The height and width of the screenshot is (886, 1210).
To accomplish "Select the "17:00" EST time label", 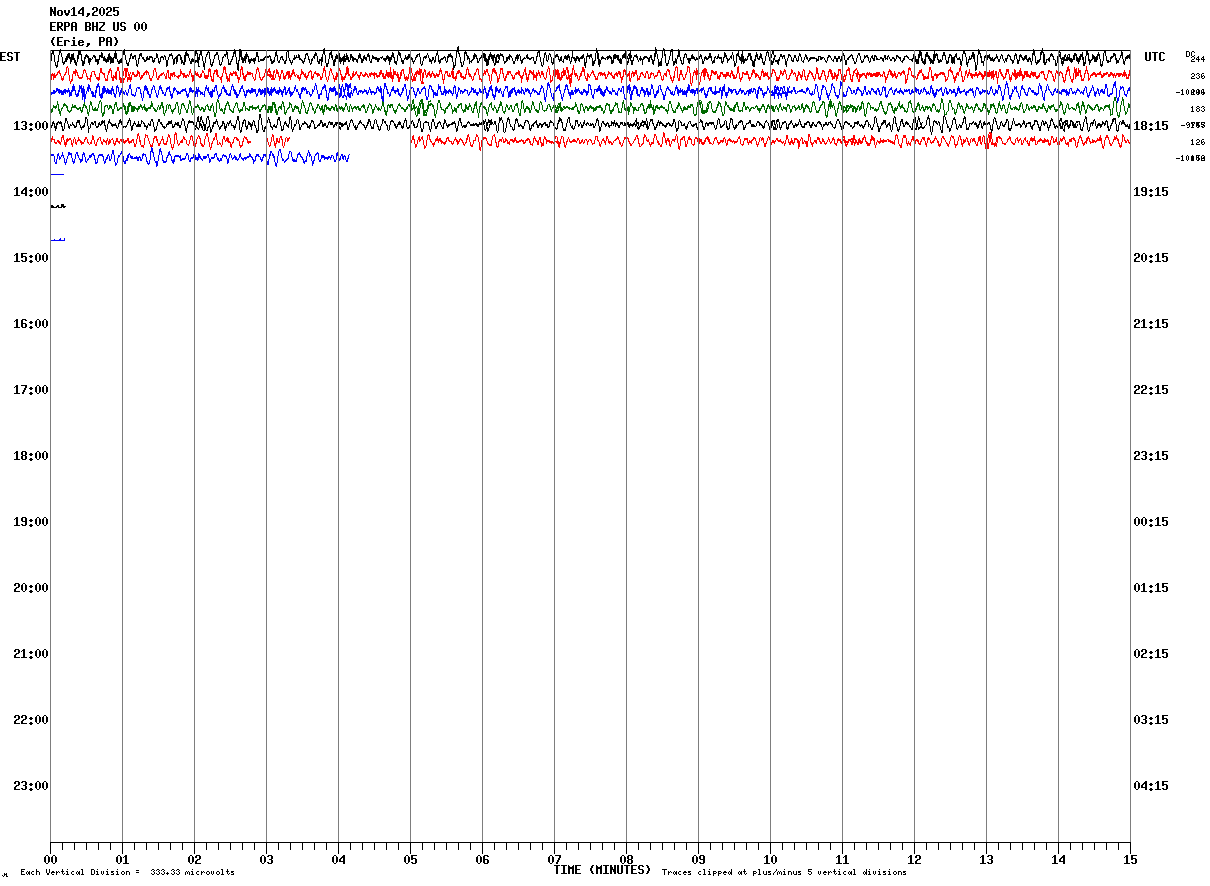I will tap(30, 390).
